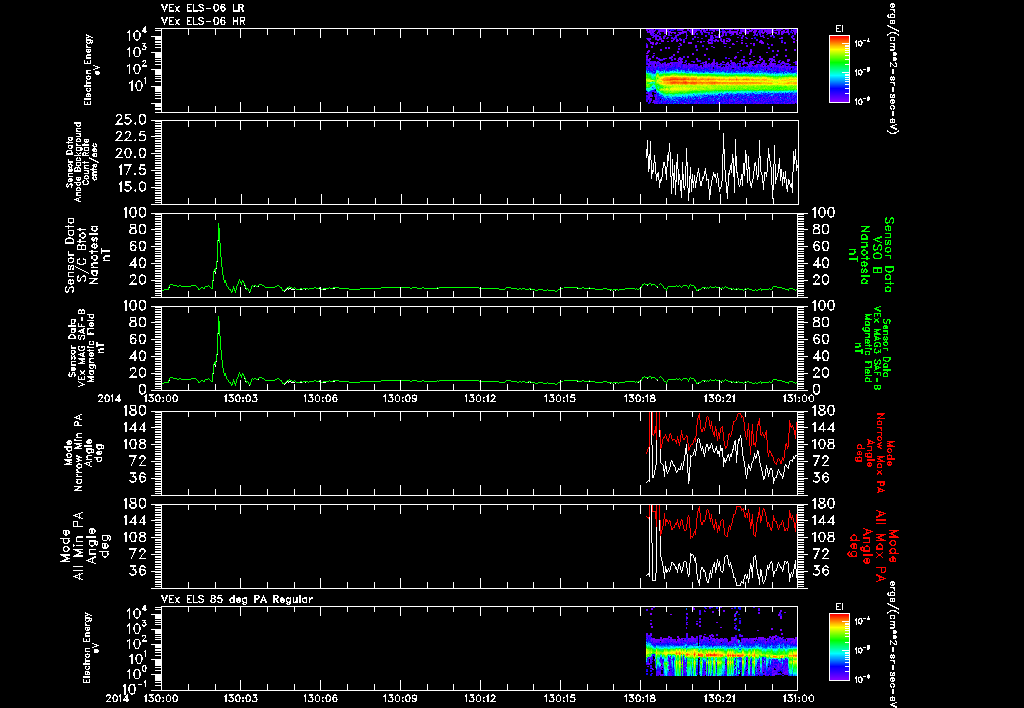Click '15.0' on the count rate axis
Image resolution: width=1024 pixels, height=708 pixels.
click(x=131, y=187)
